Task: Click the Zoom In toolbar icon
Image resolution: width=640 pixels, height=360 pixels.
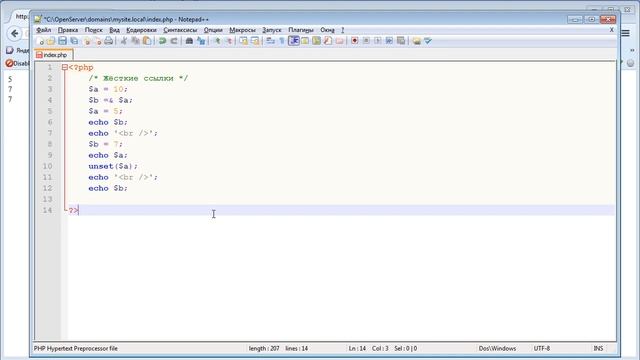Action: tap(217, 41)
